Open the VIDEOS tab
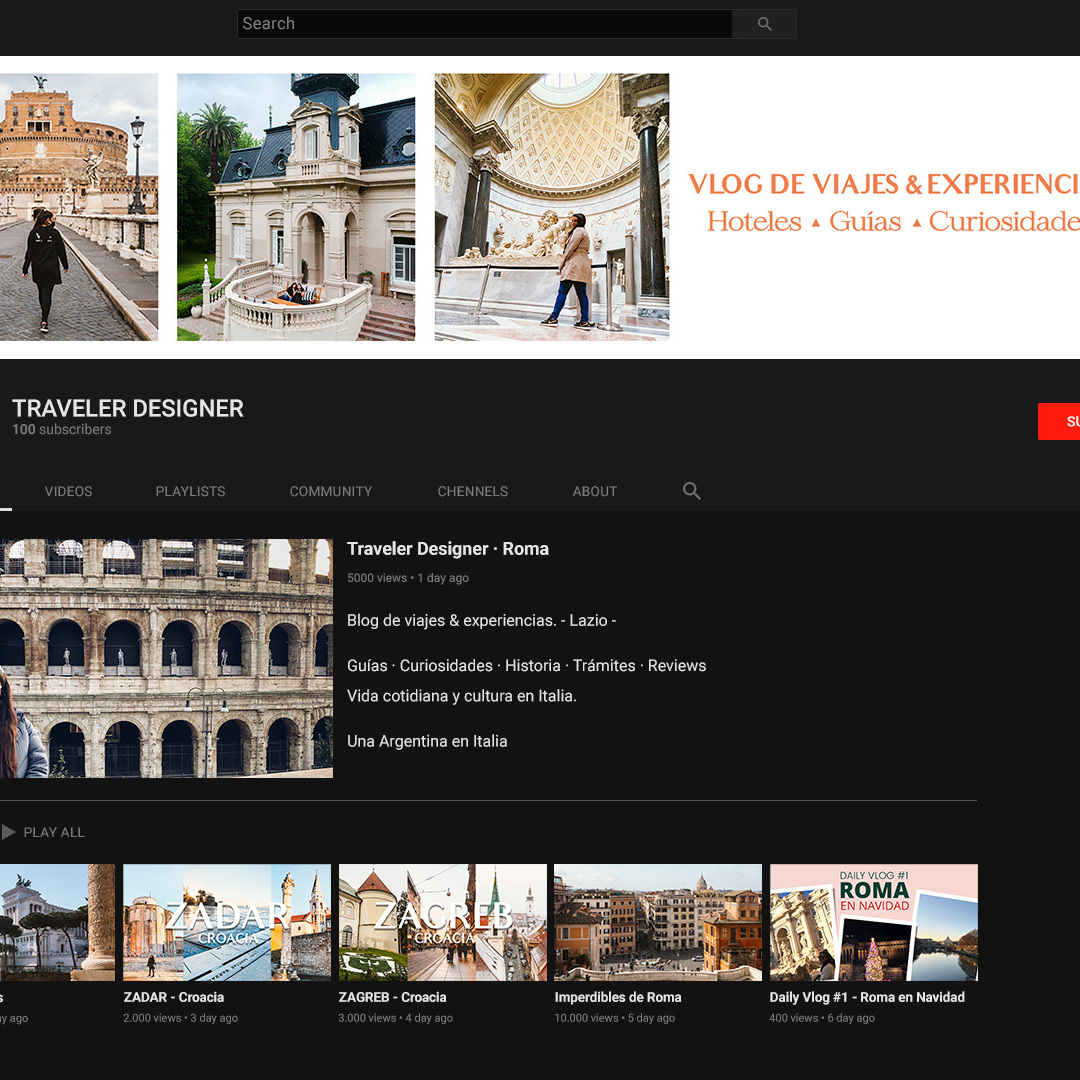This screenshot has height=1080, width=1080. tap(68, 492)
